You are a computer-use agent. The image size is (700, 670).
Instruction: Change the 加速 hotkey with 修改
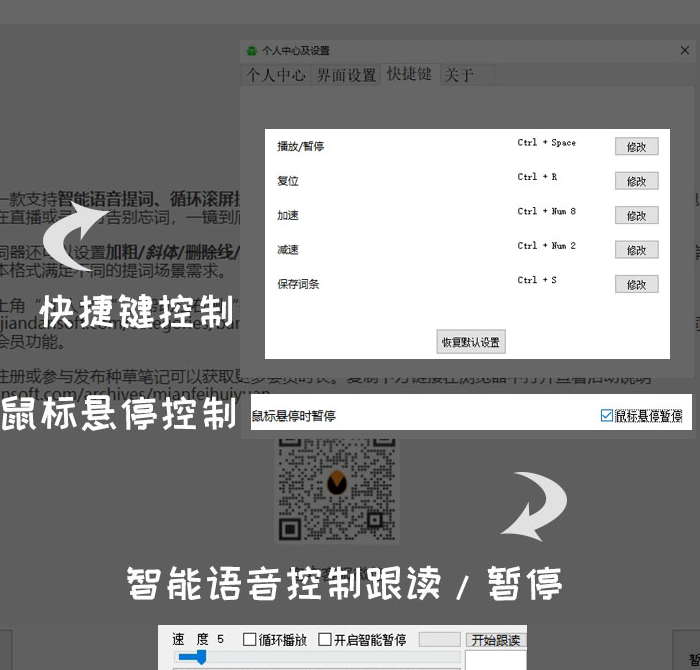coord(636,215)
